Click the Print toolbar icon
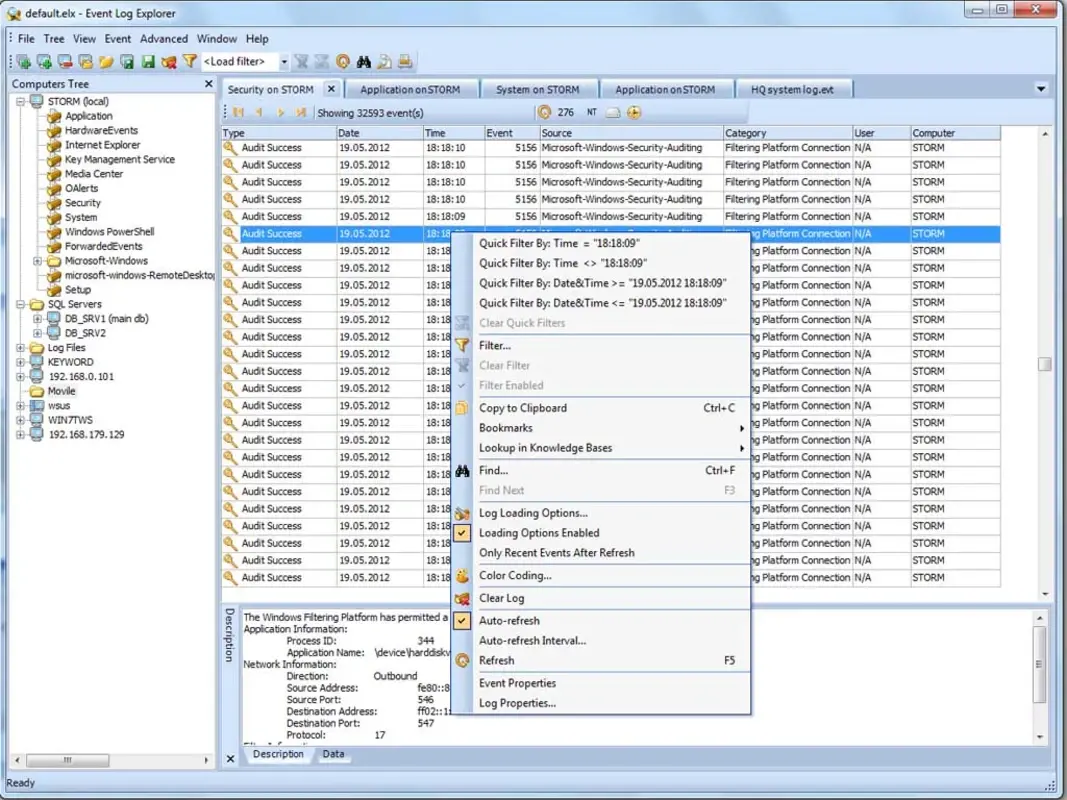The height and width of the screenshot is (800, 1067). [x=405, y=62]
